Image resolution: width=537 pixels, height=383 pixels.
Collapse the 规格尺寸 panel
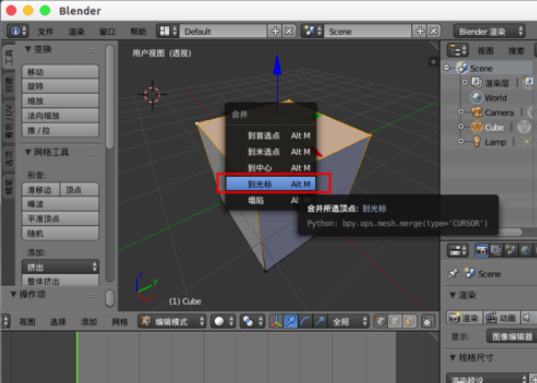pyautogui.click(x=452, y=358)
